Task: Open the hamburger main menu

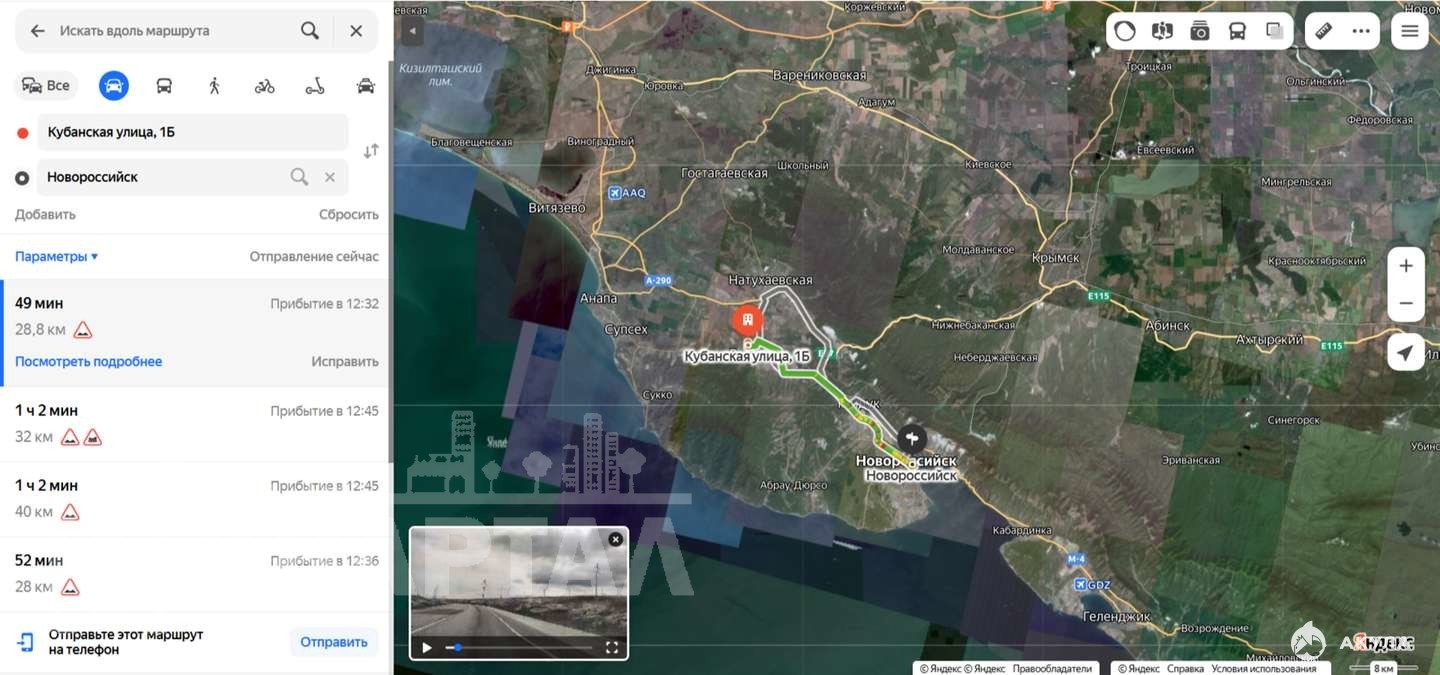Action: 1410,31
